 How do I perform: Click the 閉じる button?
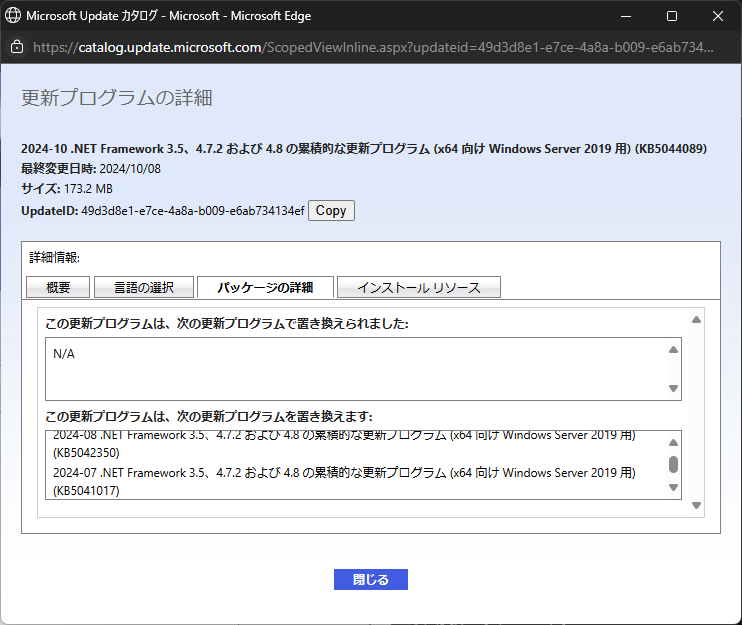click(x=371, y=580)
